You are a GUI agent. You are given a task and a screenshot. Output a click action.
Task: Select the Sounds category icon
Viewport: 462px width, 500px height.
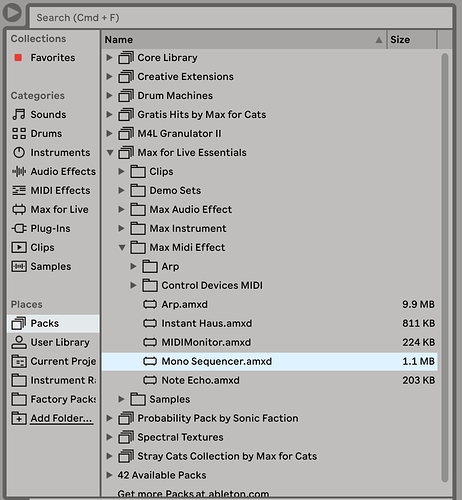click(19, 114)
